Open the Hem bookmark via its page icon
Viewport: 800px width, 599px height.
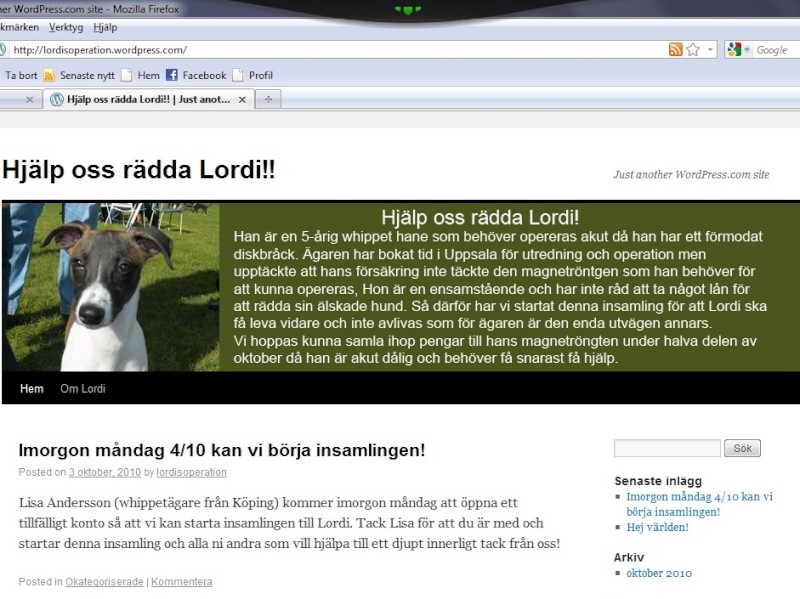tap(125, 75)
